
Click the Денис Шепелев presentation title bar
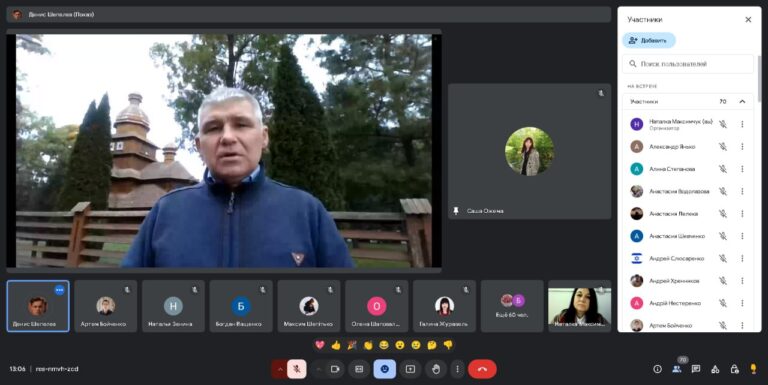(x=309, y=15)
